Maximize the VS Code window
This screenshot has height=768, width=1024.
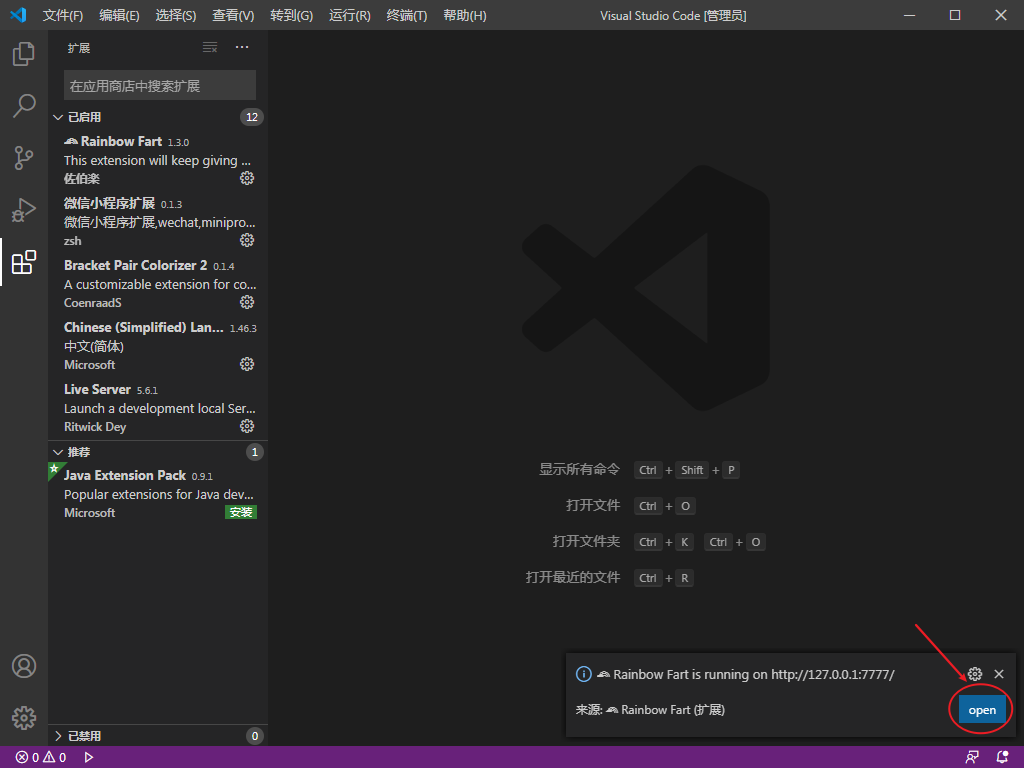[x=955, y=15]
